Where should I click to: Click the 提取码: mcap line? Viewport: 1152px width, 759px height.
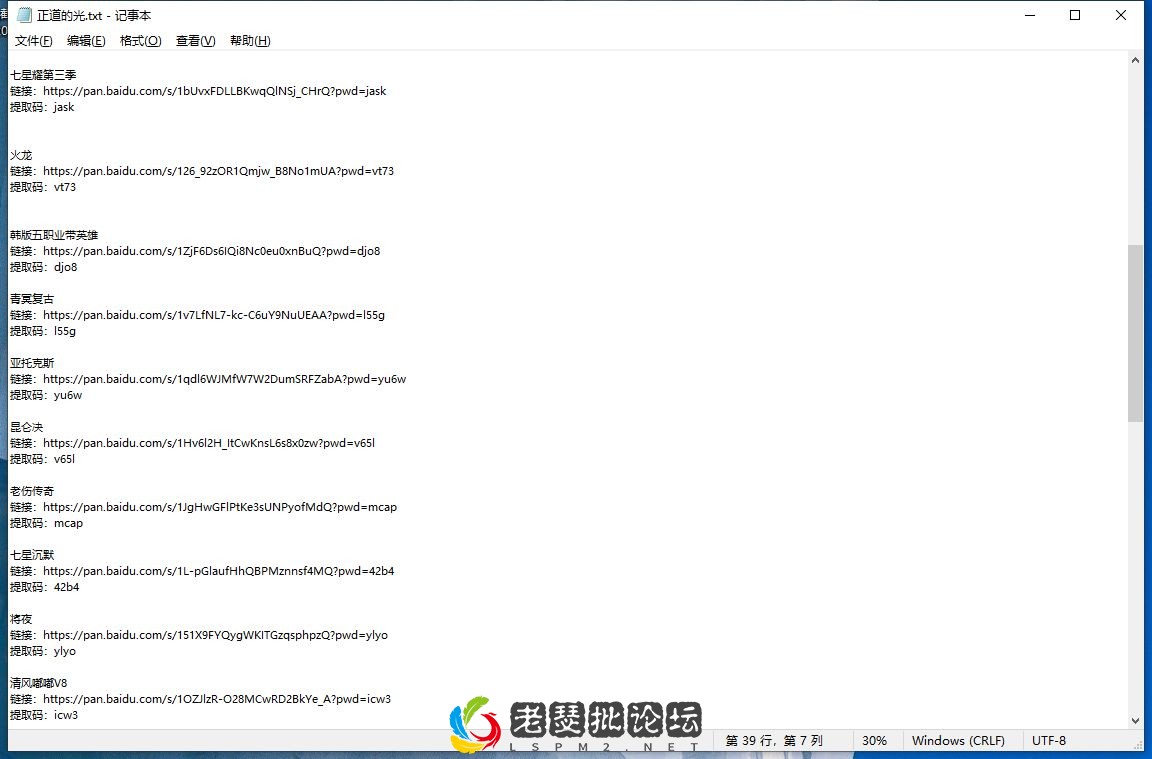click(46, 523)
